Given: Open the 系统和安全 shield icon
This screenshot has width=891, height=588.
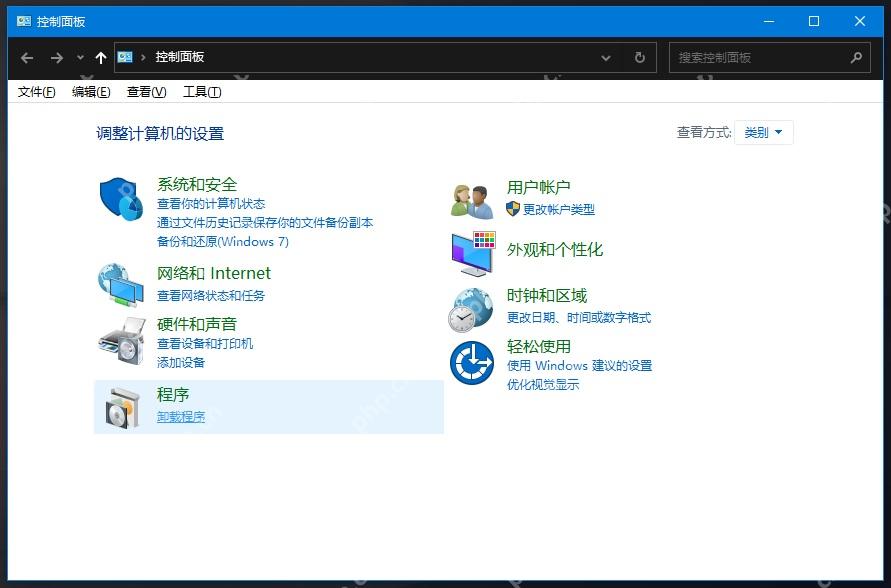Looking at the screenshot, I should click(x=121, y=199).
